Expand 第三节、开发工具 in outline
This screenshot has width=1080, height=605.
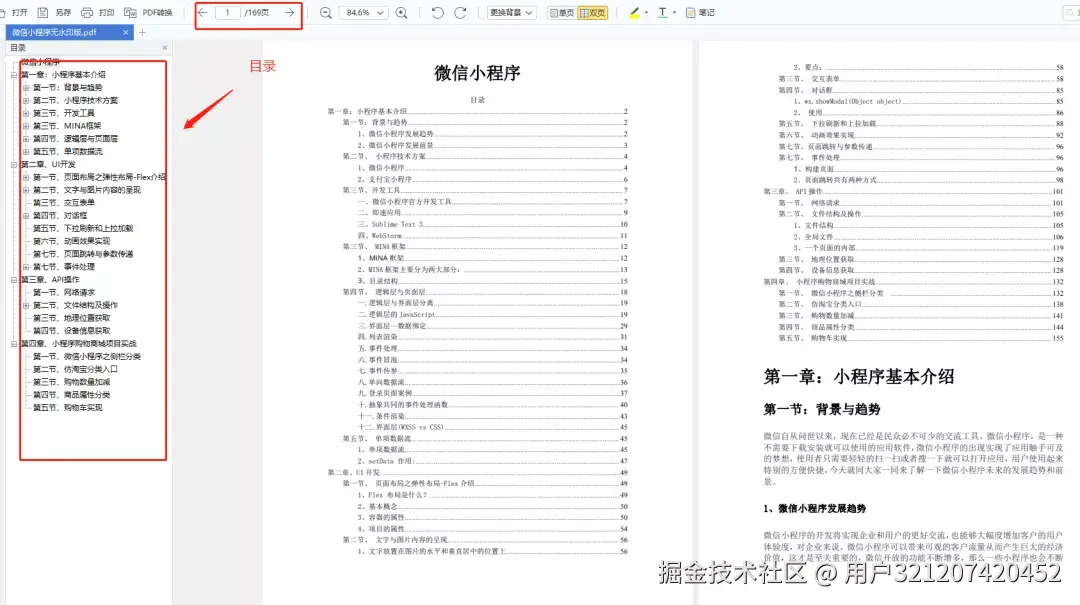coord(26,113)
